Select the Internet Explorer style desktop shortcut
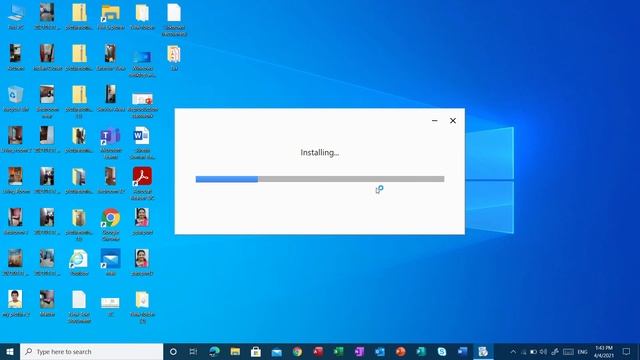640x360 pixels. [79, 262]
